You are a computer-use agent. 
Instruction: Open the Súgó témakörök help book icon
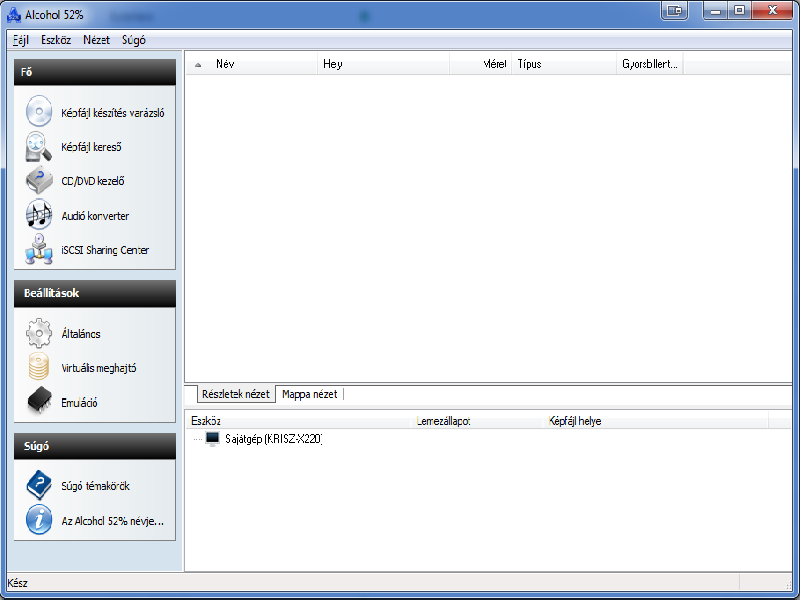coord(39,485)
